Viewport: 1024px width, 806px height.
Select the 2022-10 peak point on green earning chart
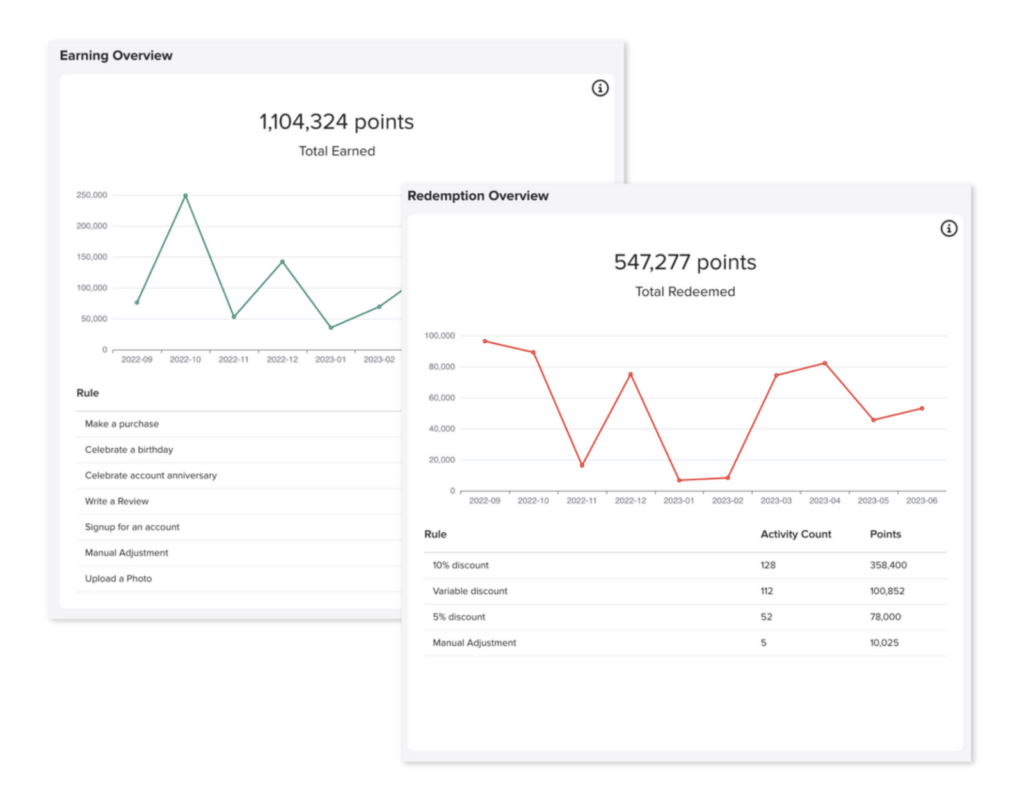(185, 196)
